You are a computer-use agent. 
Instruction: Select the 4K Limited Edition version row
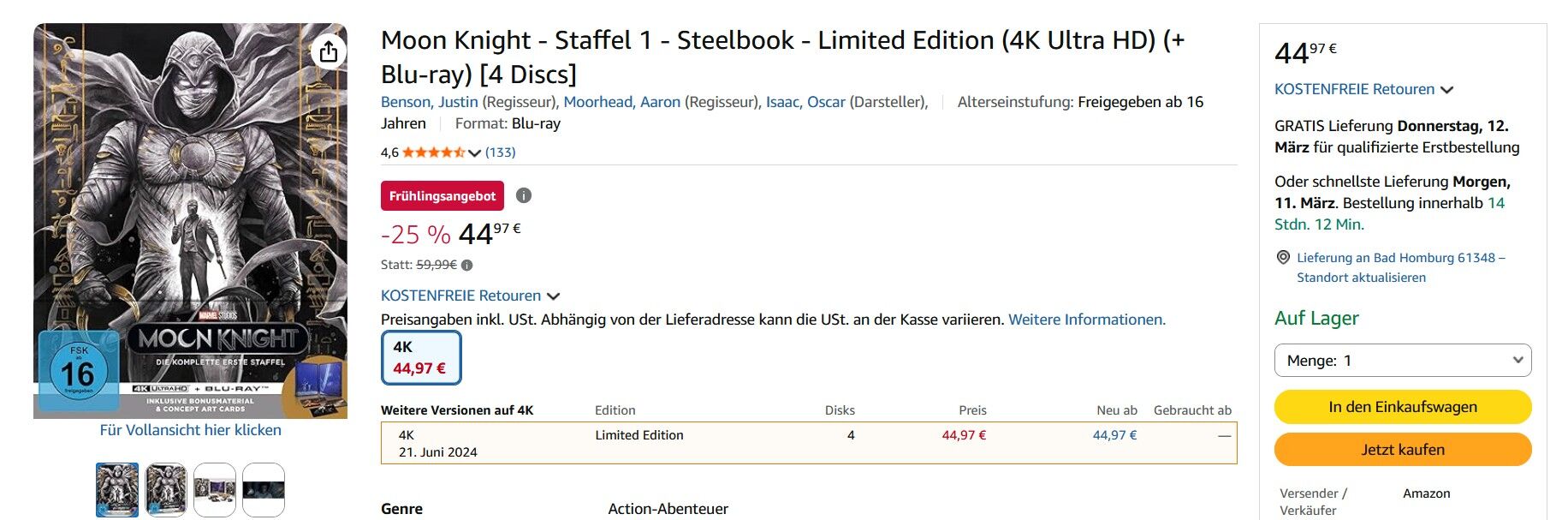coord(808,443)
